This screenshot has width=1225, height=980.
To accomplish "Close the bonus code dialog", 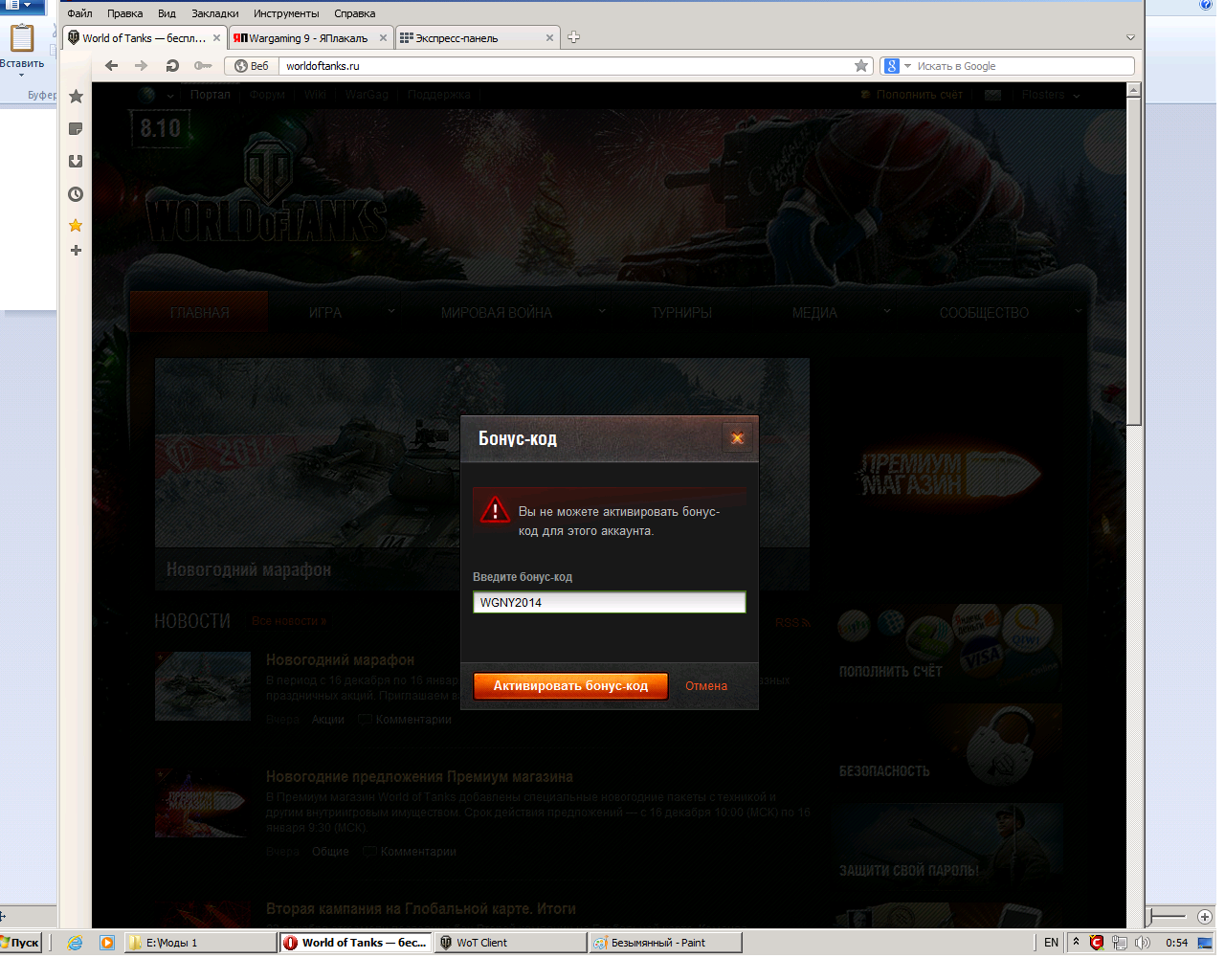I will tap(737, 438).
